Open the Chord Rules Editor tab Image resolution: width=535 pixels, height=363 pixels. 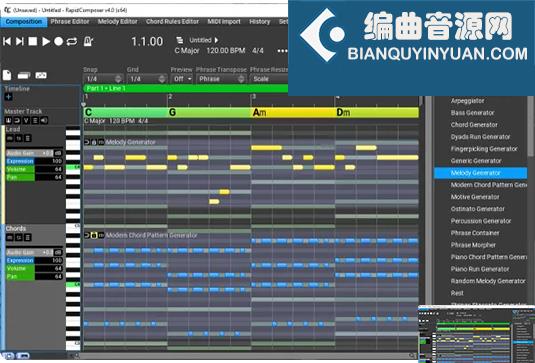coord(172,21)
